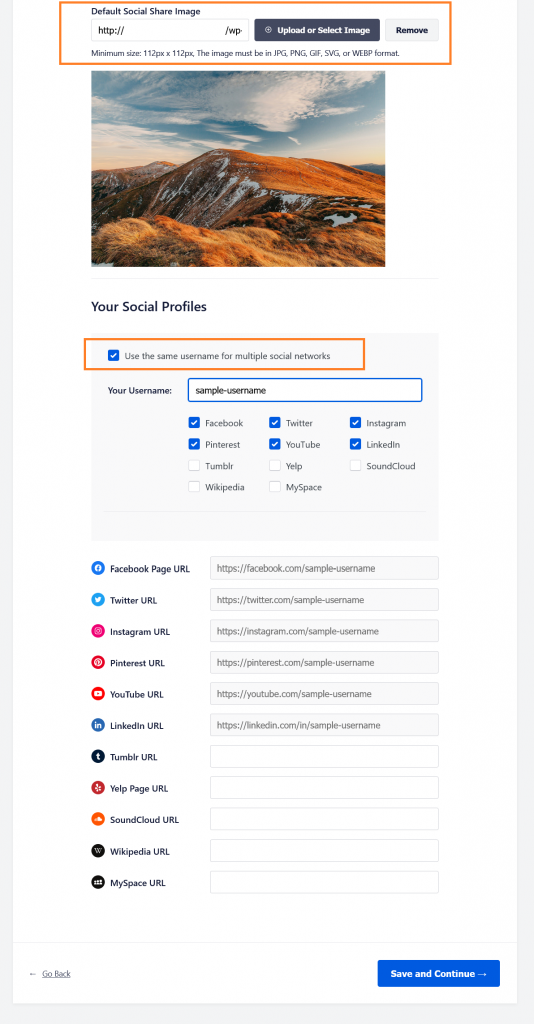
Task: Tick the SoundCloud checkbox
Action: point(355,466)
